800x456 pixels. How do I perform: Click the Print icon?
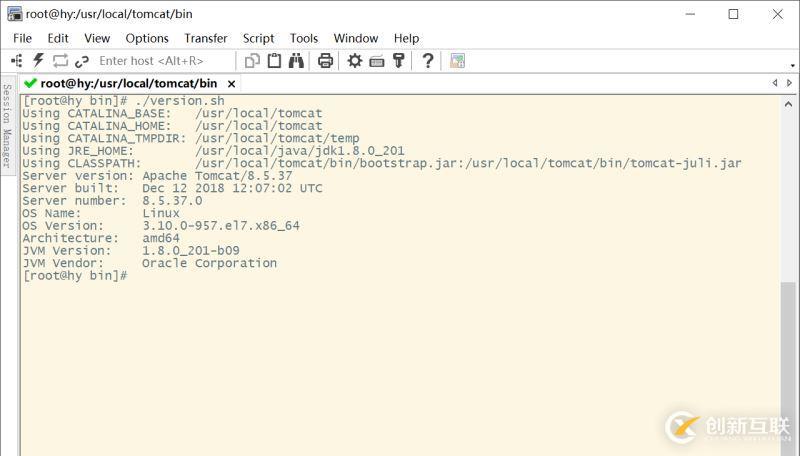pos(326,61)
